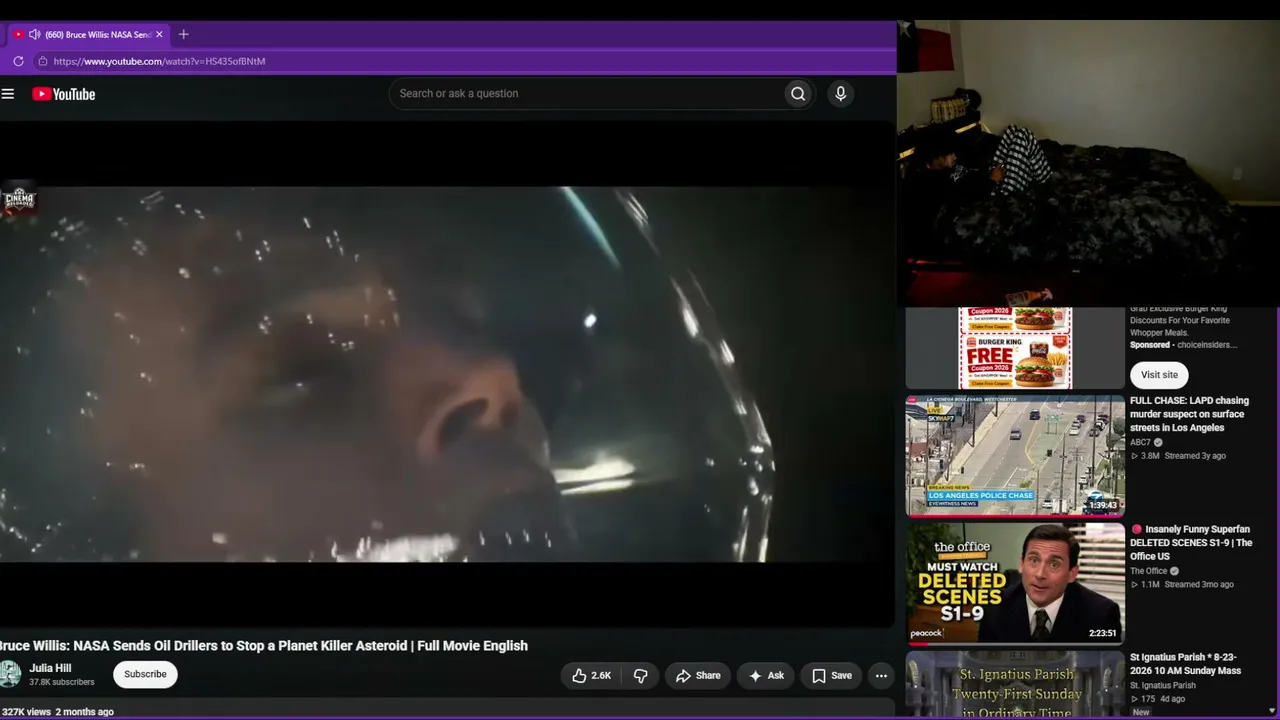Visit the ABC7 channel link

click(x=1140, y=442)
